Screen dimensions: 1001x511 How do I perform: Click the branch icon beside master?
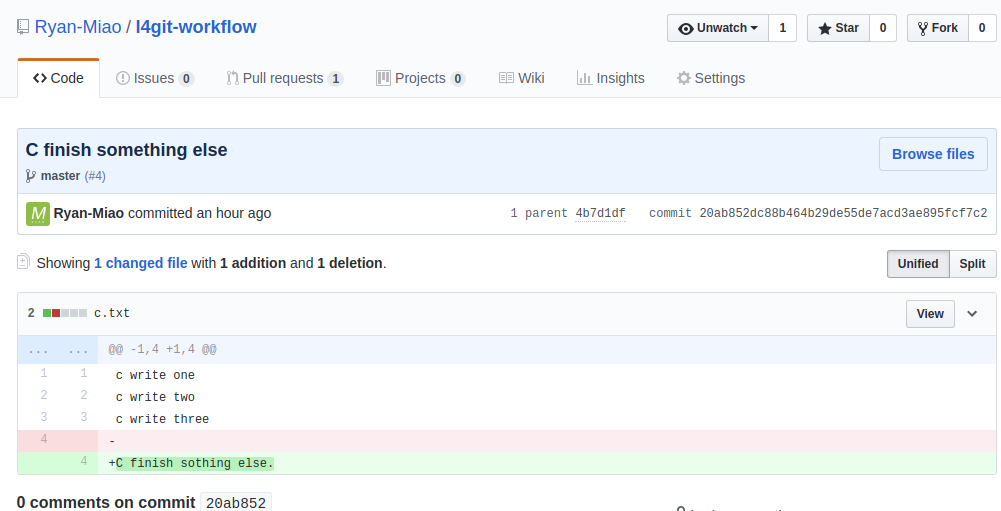31,176
